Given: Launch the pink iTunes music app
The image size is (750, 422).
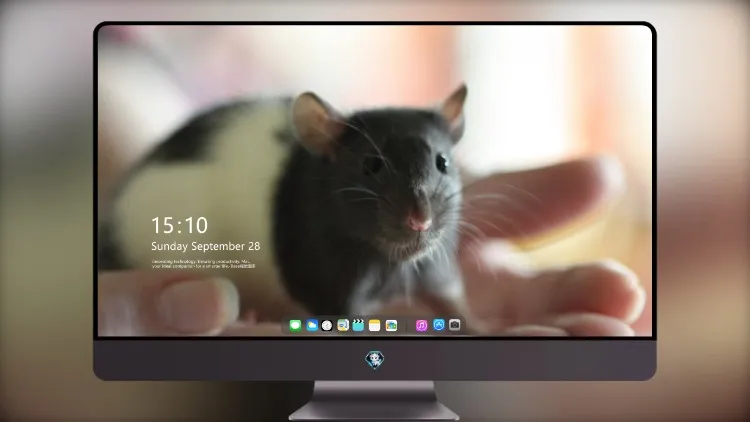Looking at the screenshot, I should click(x=421, y=325).
